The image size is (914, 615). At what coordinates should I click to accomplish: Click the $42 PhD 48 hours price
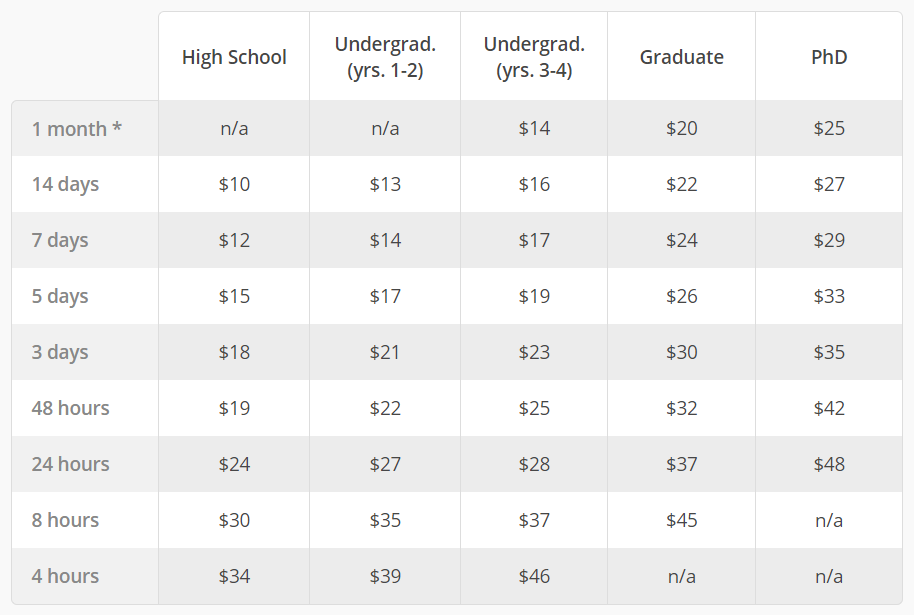pyautogui.click(x=829, y=408)
